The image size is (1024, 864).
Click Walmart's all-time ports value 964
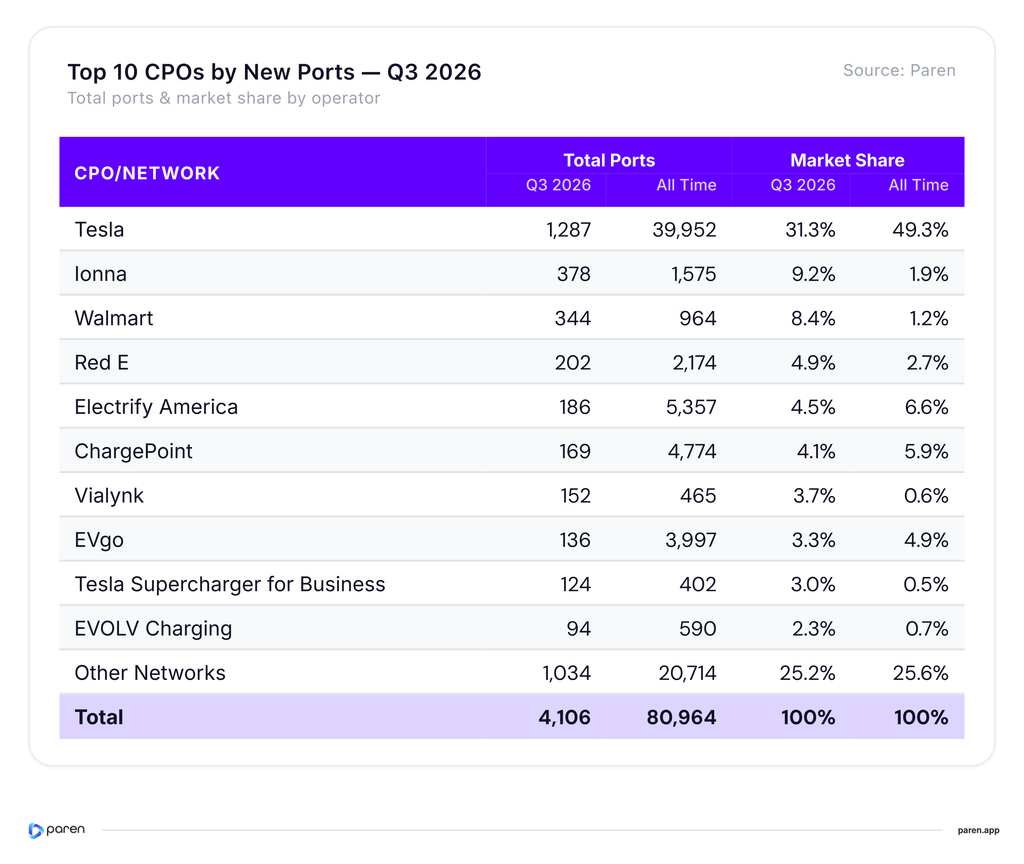click(x=697, y=318)
